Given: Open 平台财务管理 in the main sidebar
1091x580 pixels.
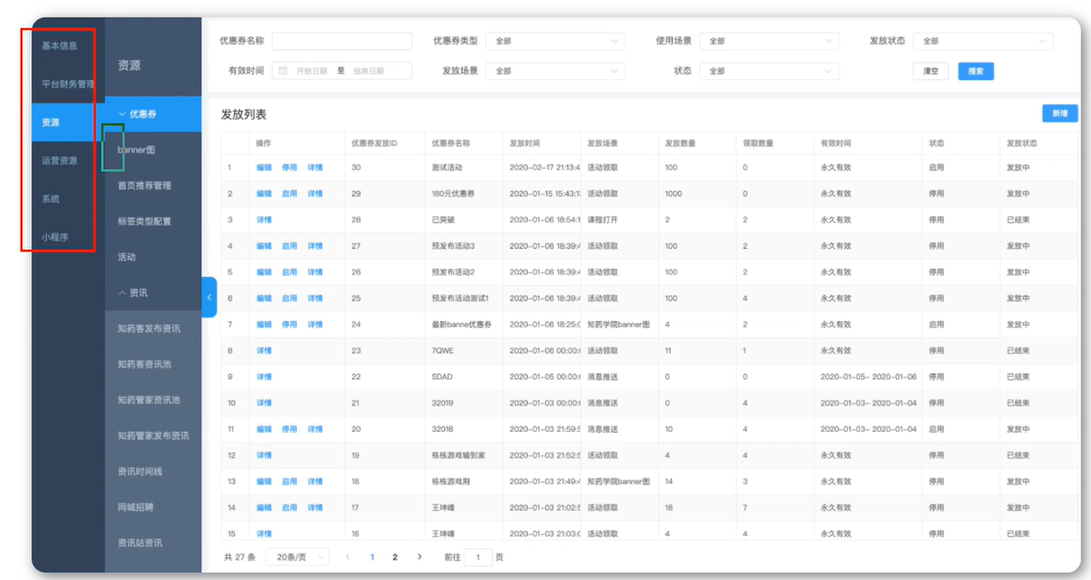Looking at the screenshot, I should 67,84.
